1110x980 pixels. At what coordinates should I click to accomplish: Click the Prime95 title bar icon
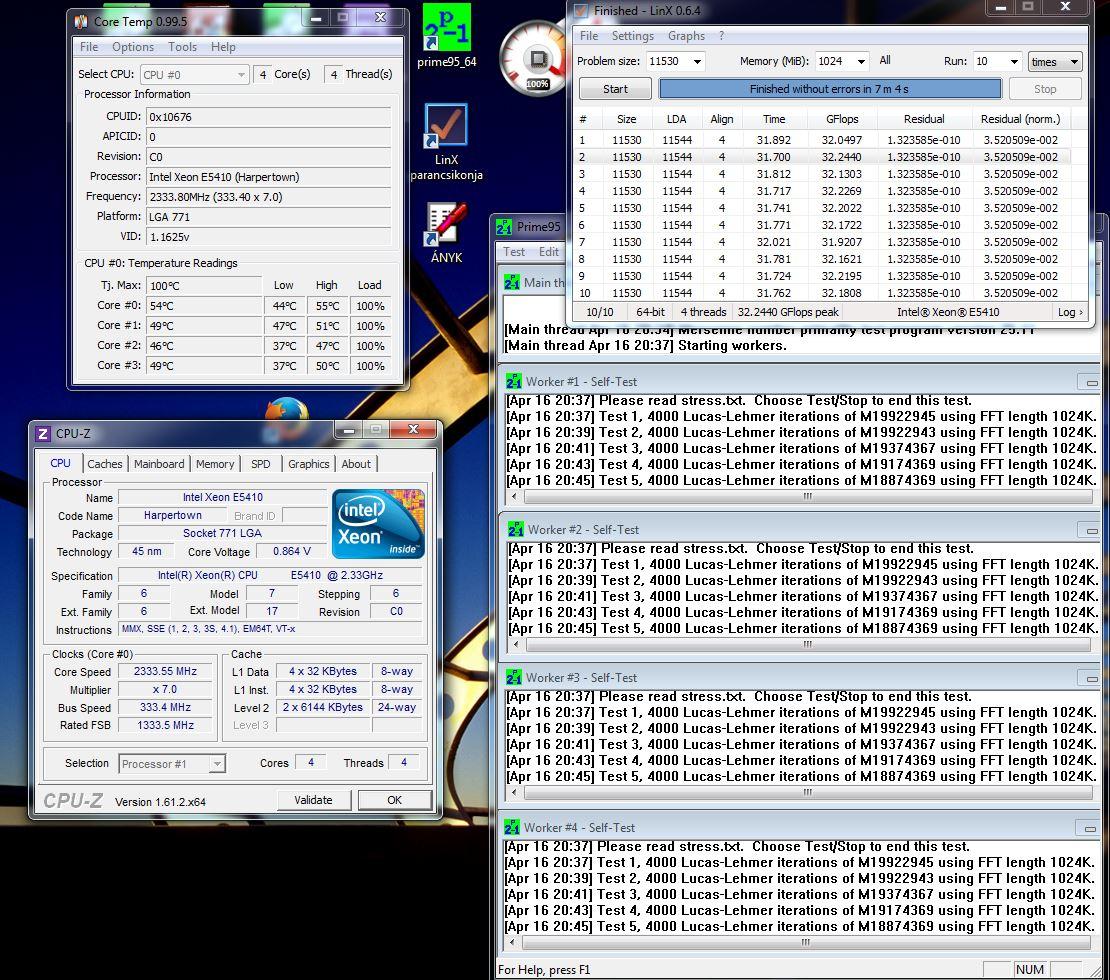[504, 227]
